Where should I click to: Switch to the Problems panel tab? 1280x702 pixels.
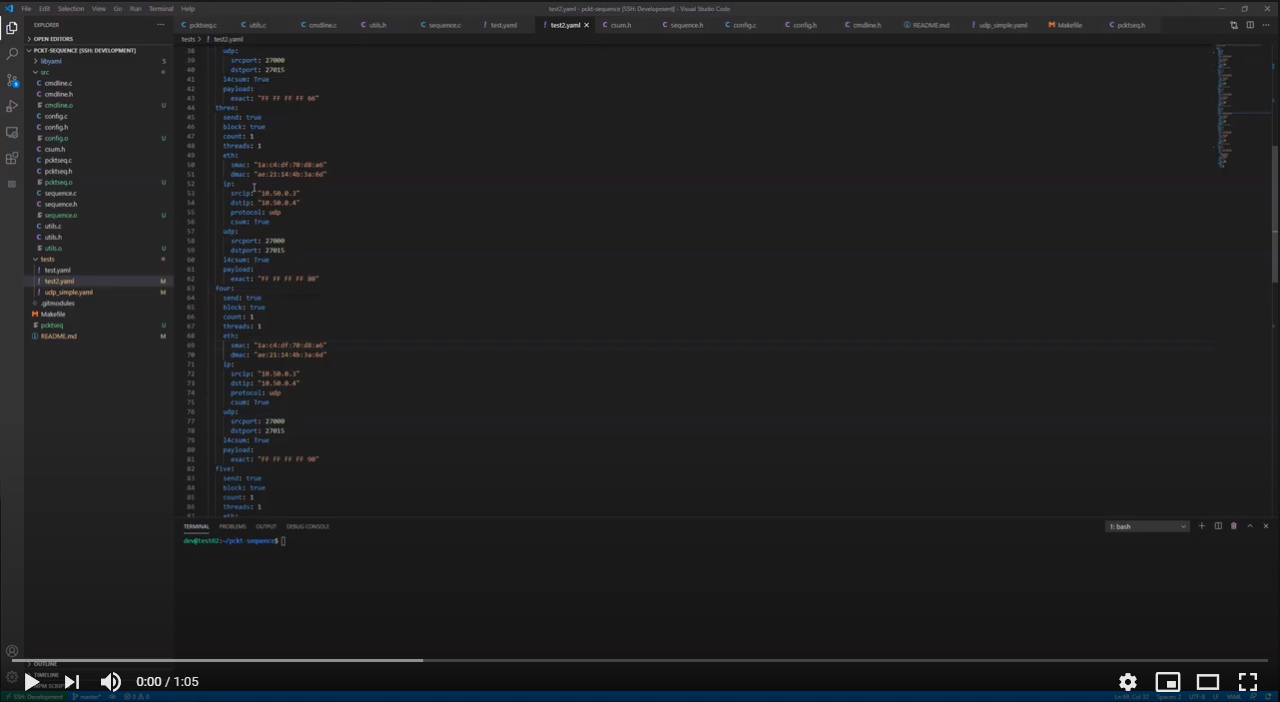pos(232,526)
